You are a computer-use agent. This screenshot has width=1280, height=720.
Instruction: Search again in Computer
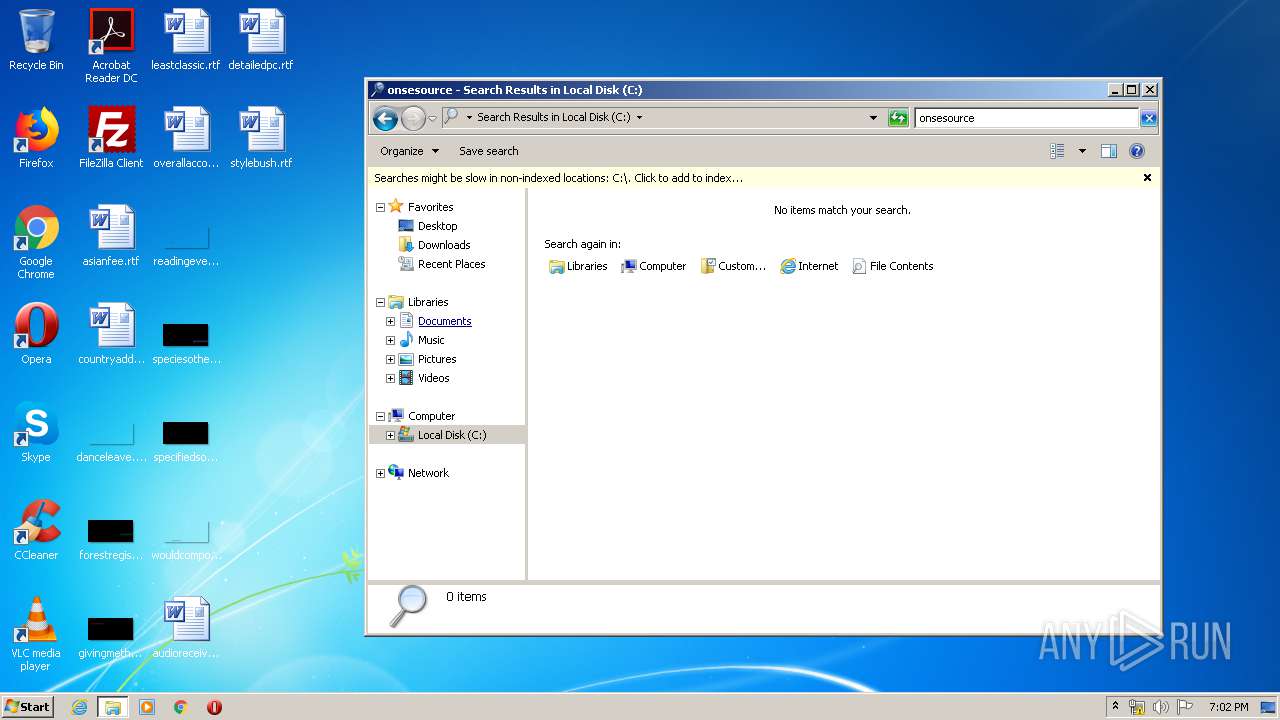click(653, 266)
